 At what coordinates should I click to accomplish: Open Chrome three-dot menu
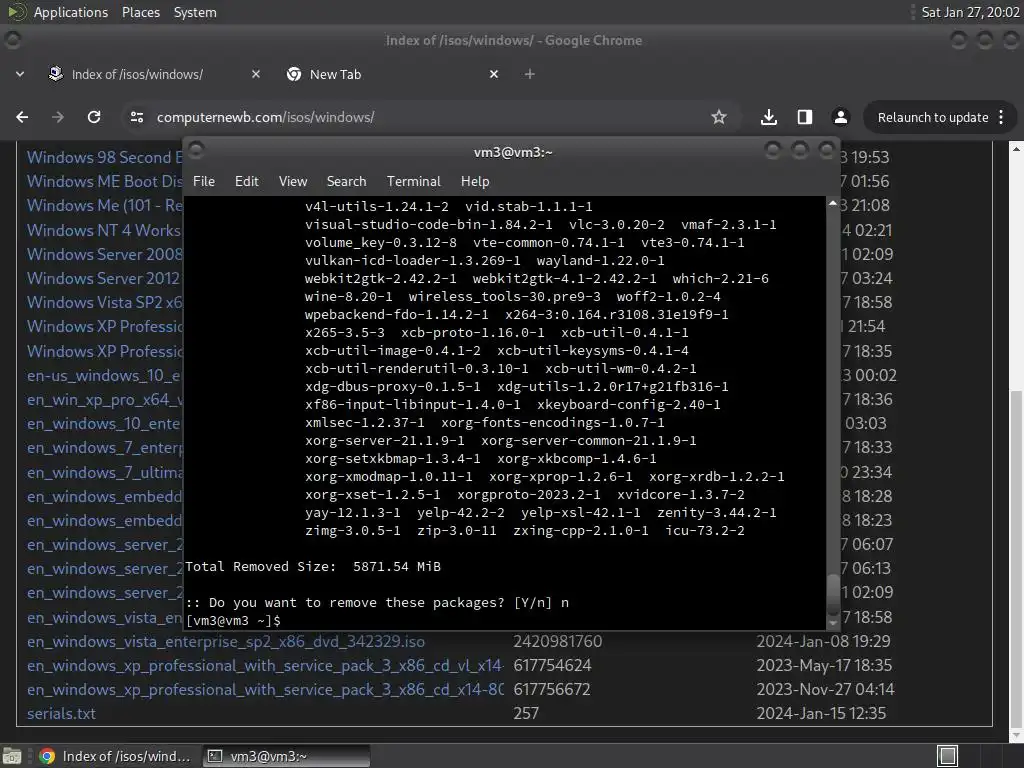1001,117
